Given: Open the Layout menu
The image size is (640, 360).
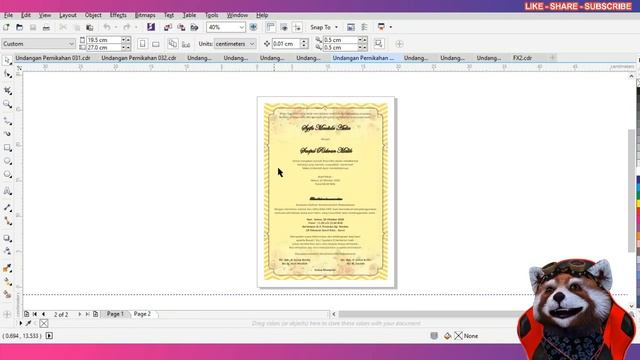Looking at the screenshot, I should pos(68,15).
